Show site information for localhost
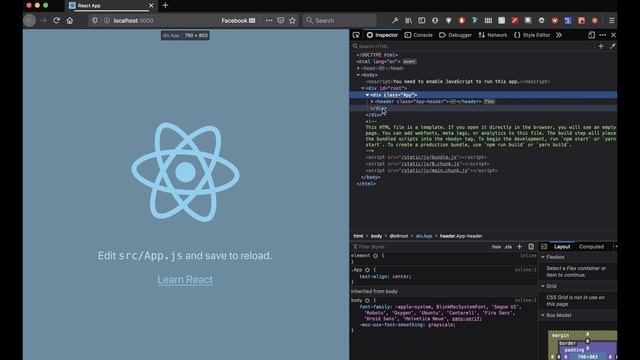The width and height of the screenshot is (640, 360). 107,20
